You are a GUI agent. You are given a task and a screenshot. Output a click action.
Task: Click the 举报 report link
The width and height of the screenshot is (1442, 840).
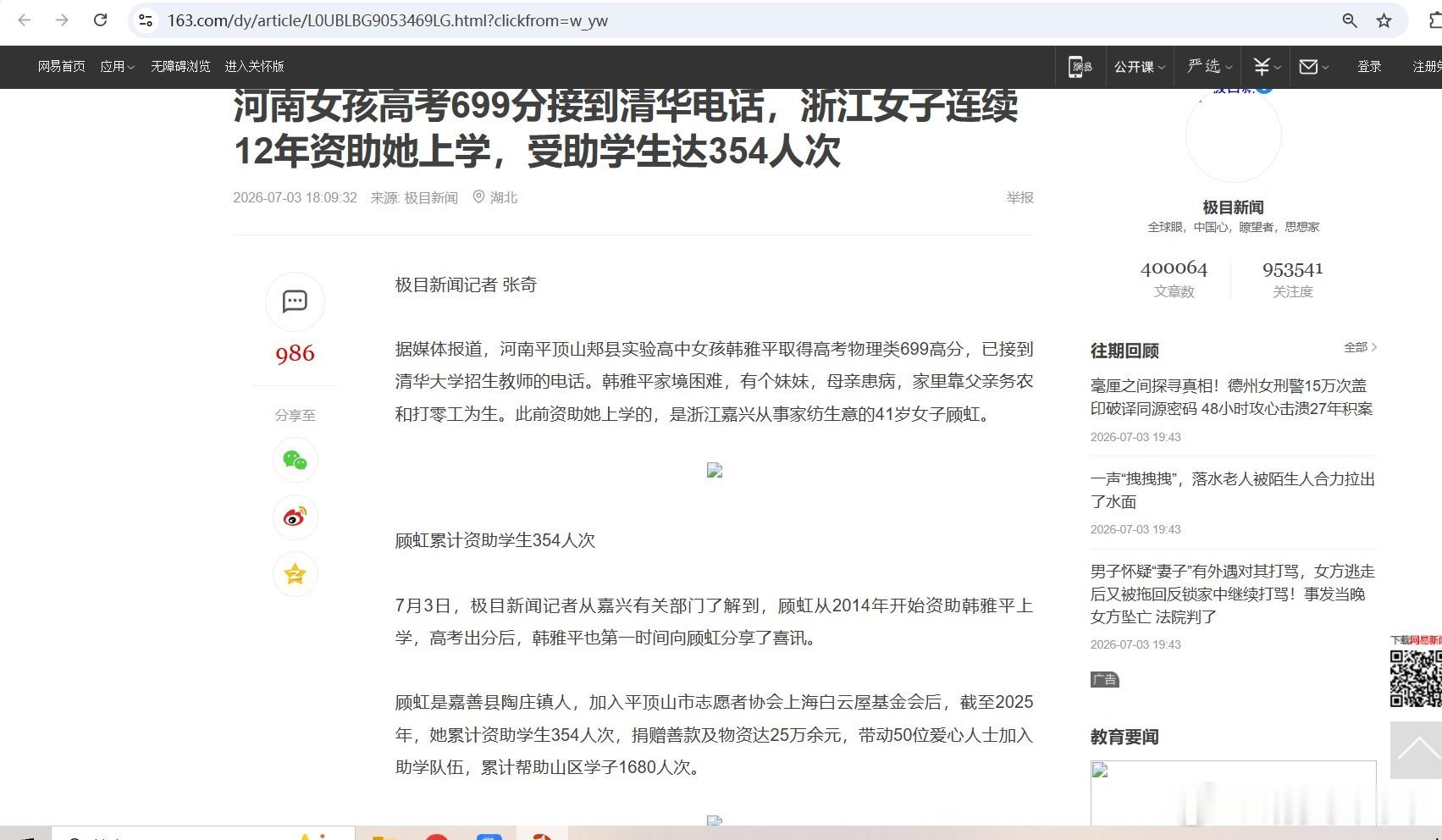1019,197
